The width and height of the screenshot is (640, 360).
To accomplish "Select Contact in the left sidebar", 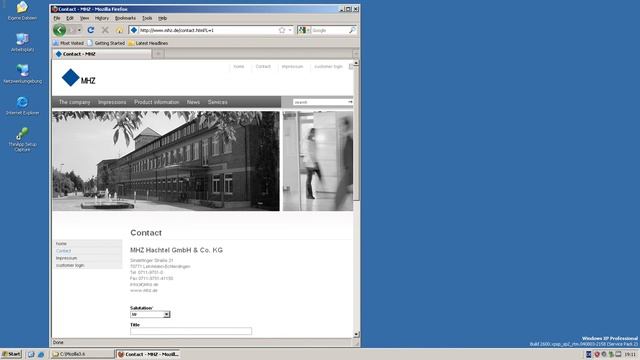I will (x=63, y=251).
